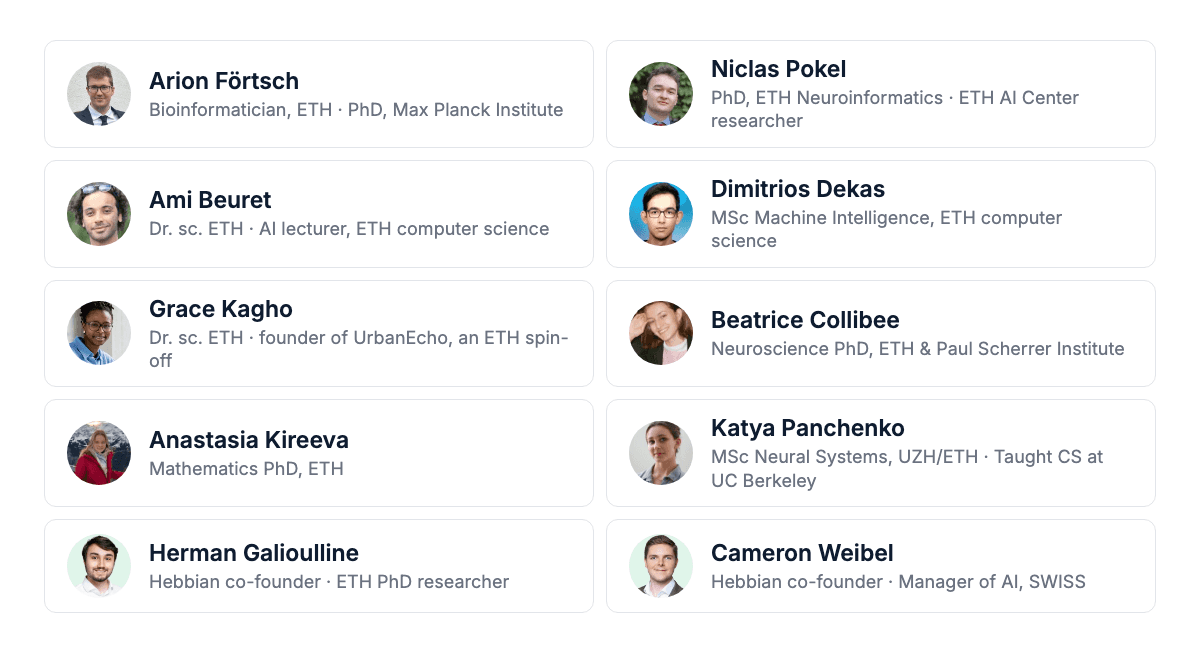Click the name Arion Förtsch
This screenshot has width=1200, height=649.
point(224,81)
